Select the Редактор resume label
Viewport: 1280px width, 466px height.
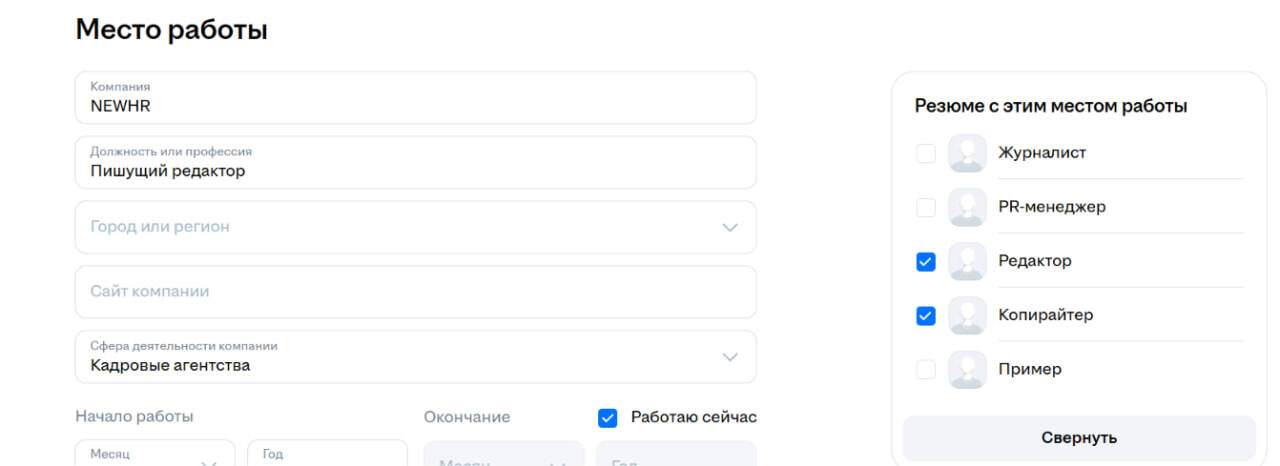coord(1035,261)
